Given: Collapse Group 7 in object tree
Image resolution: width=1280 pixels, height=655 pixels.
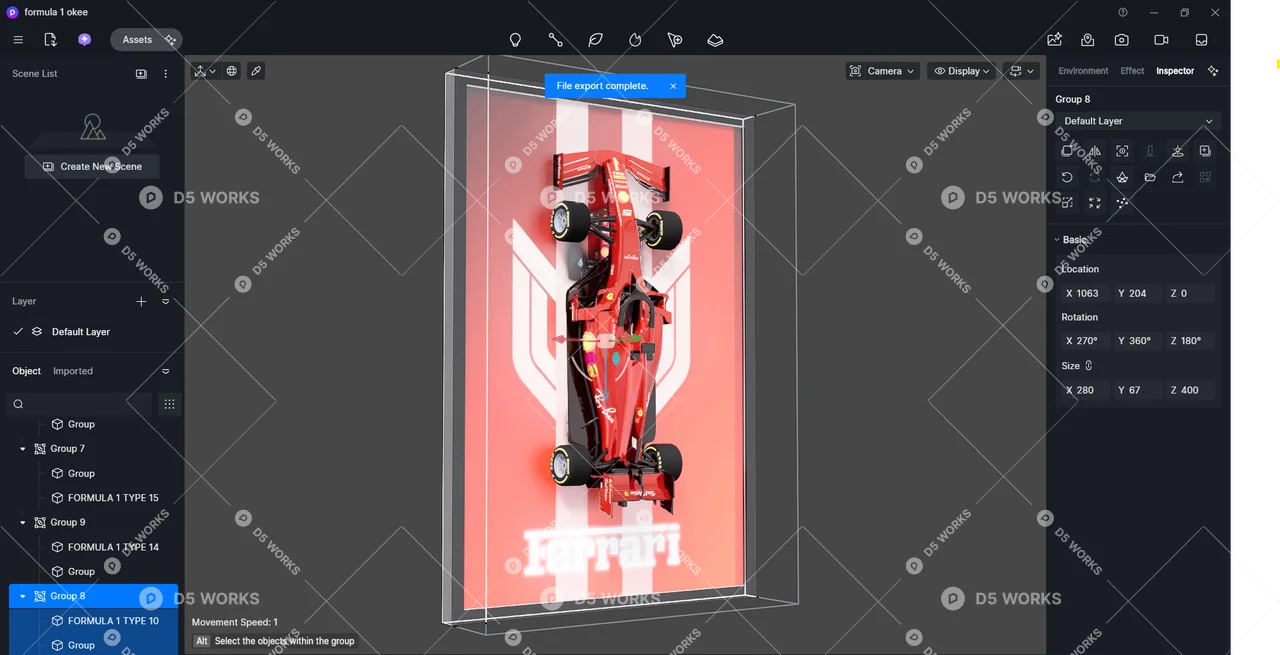Looking at the screenshot, I should (x=23, y=449).
